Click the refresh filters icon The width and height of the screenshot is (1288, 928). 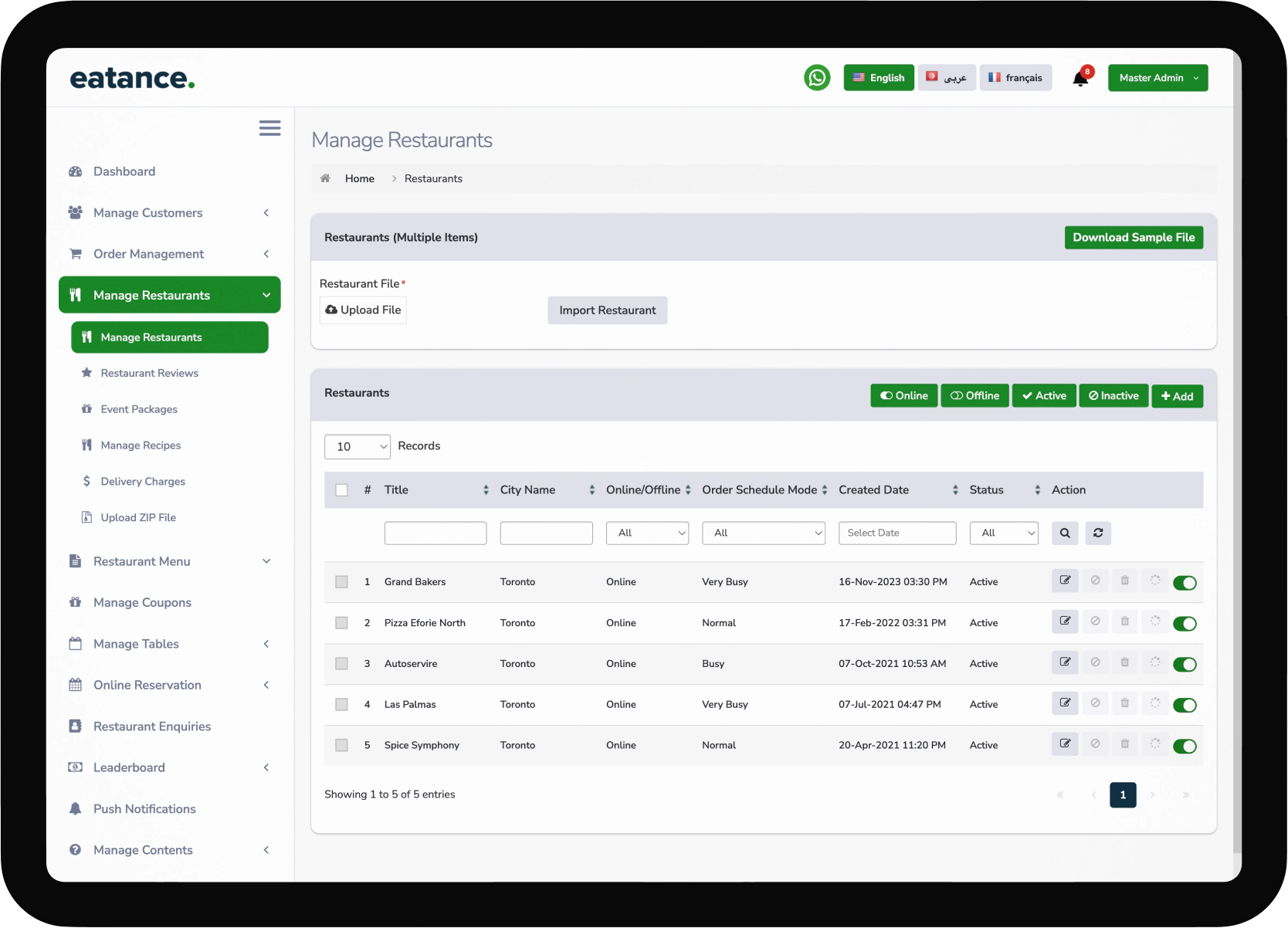[1098, 533]
